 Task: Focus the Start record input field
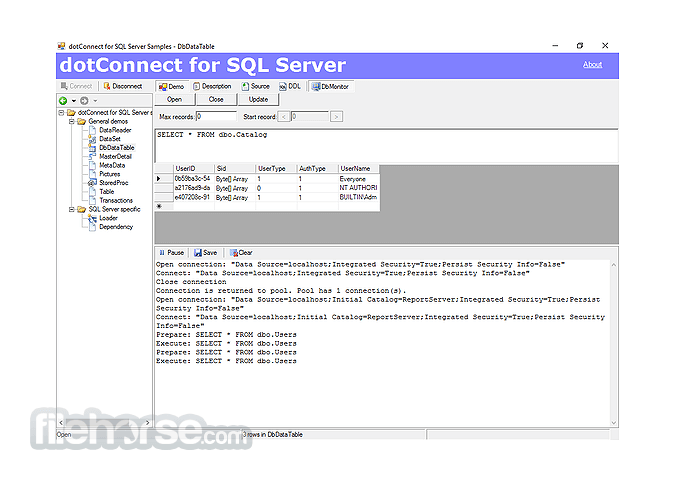tap(310, 116)
